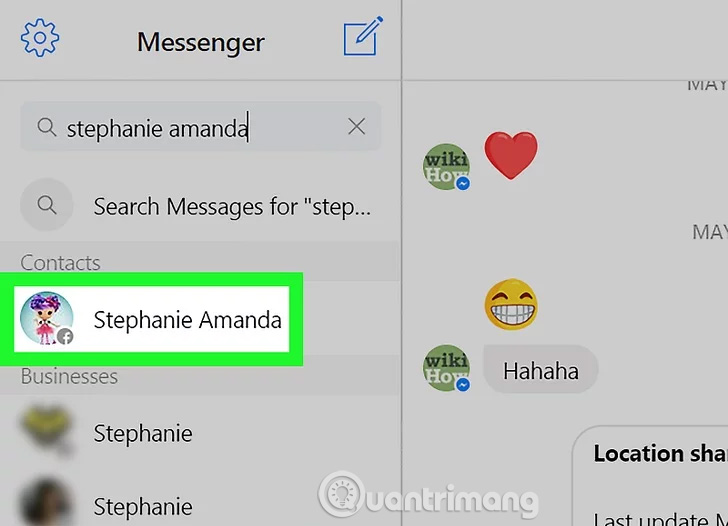Click the Facebook badge on Stephanie Amanda's avatar
The image size is (728, 526).
click(x=65, y=336)
